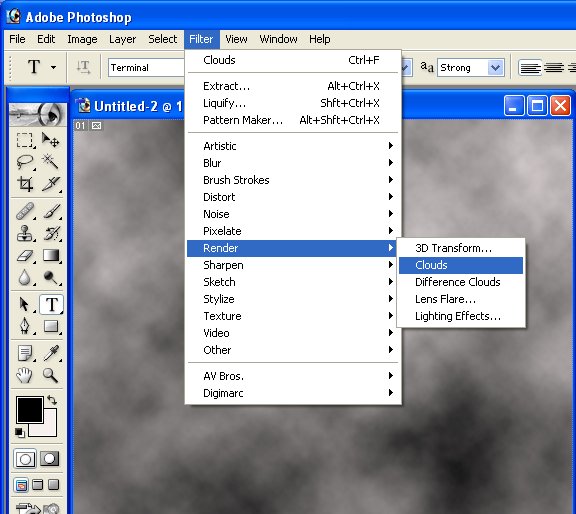Image resolution: width=576 pixels, height=514 pixels.
Task: Click the black foreground color swatch
Action: 29,410
